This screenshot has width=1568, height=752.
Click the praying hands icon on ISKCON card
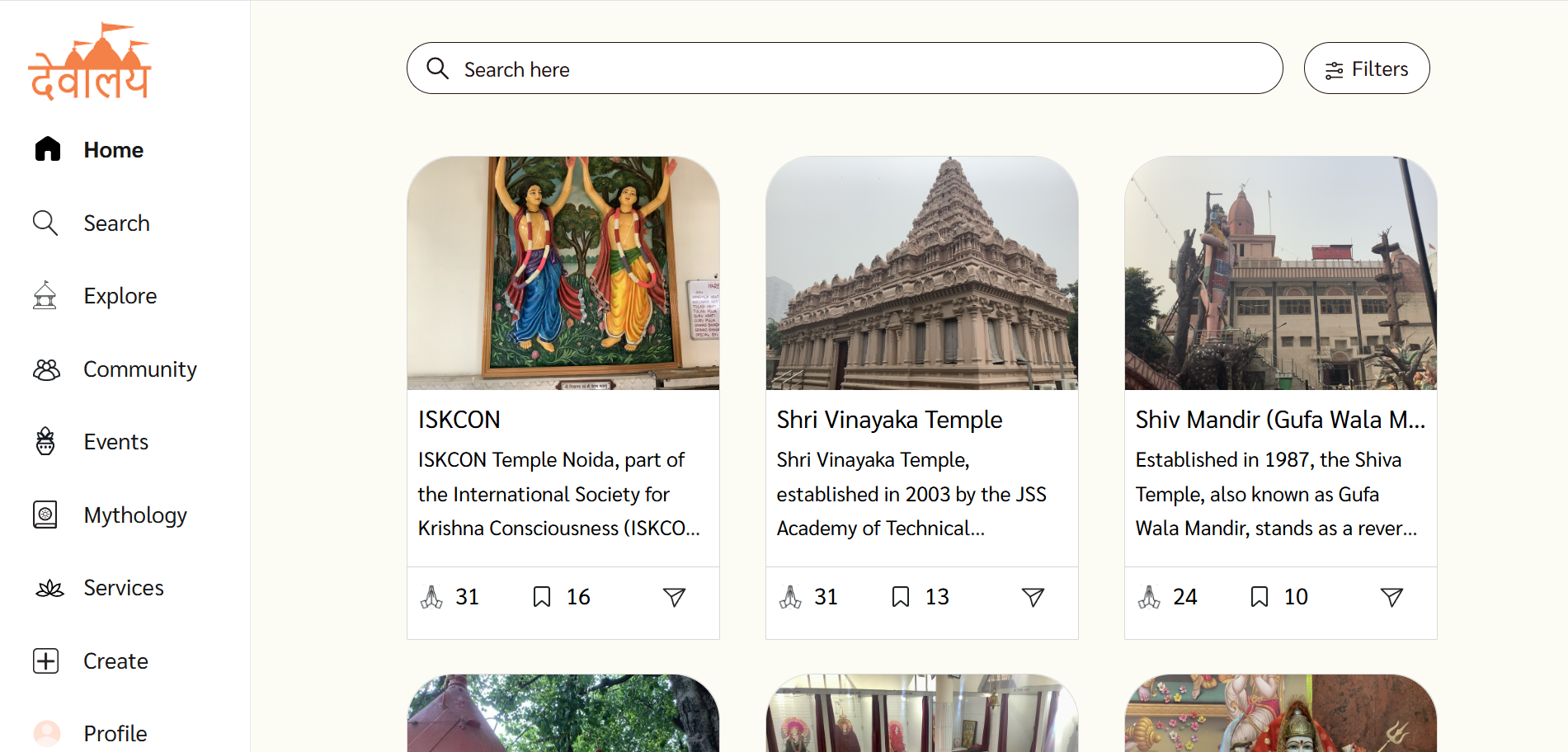(431, 597)
